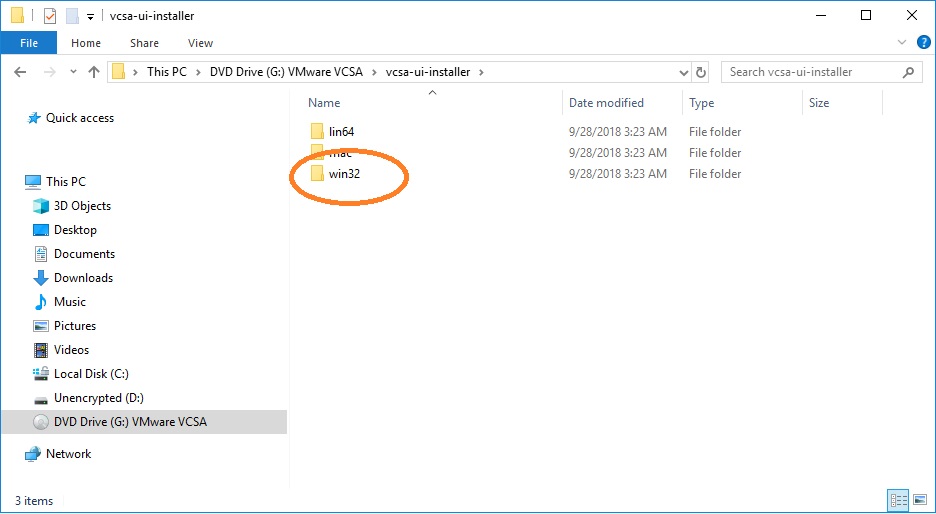The height and width of the screenshot is (514, 936).
Task: Select Network in navigation pane
Action: (x=69, y=454)
